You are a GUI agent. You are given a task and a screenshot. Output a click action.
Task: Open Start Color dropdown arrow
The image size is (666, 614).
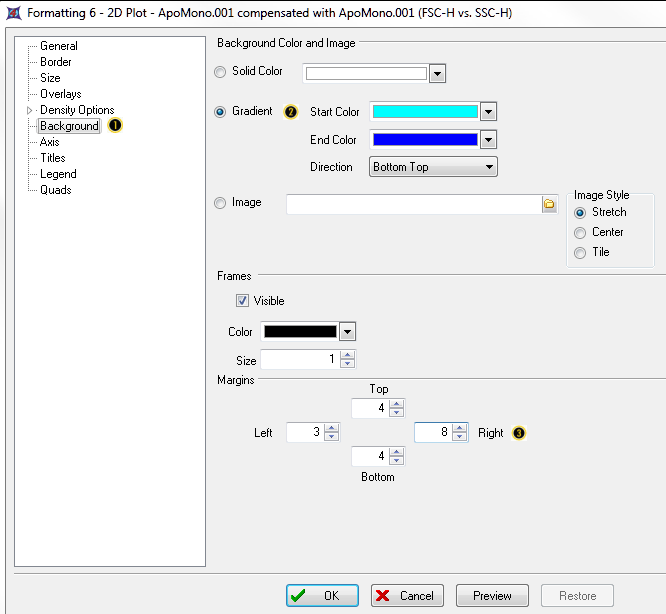(488, 112)
